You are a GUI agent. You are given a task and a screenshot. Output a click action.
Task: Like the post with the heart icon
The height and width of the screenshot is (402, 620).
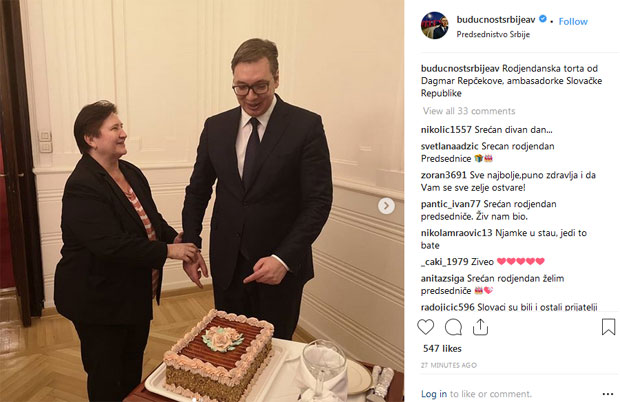pyautogui.click(x=425, y=327)
